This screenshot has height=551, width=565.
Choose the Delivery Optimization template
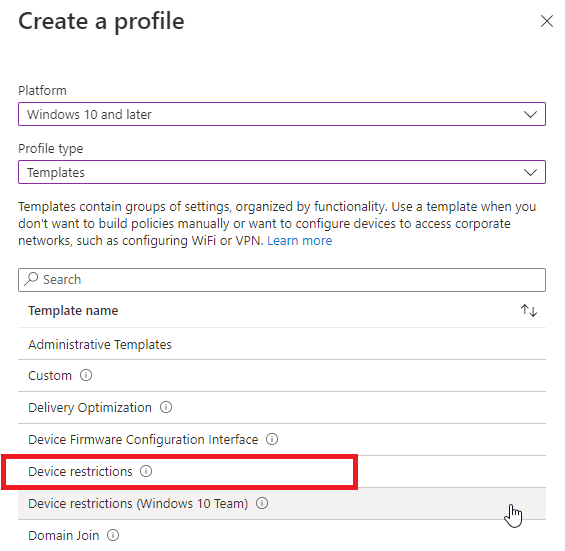pyautogui.click(x=282, y=408)
